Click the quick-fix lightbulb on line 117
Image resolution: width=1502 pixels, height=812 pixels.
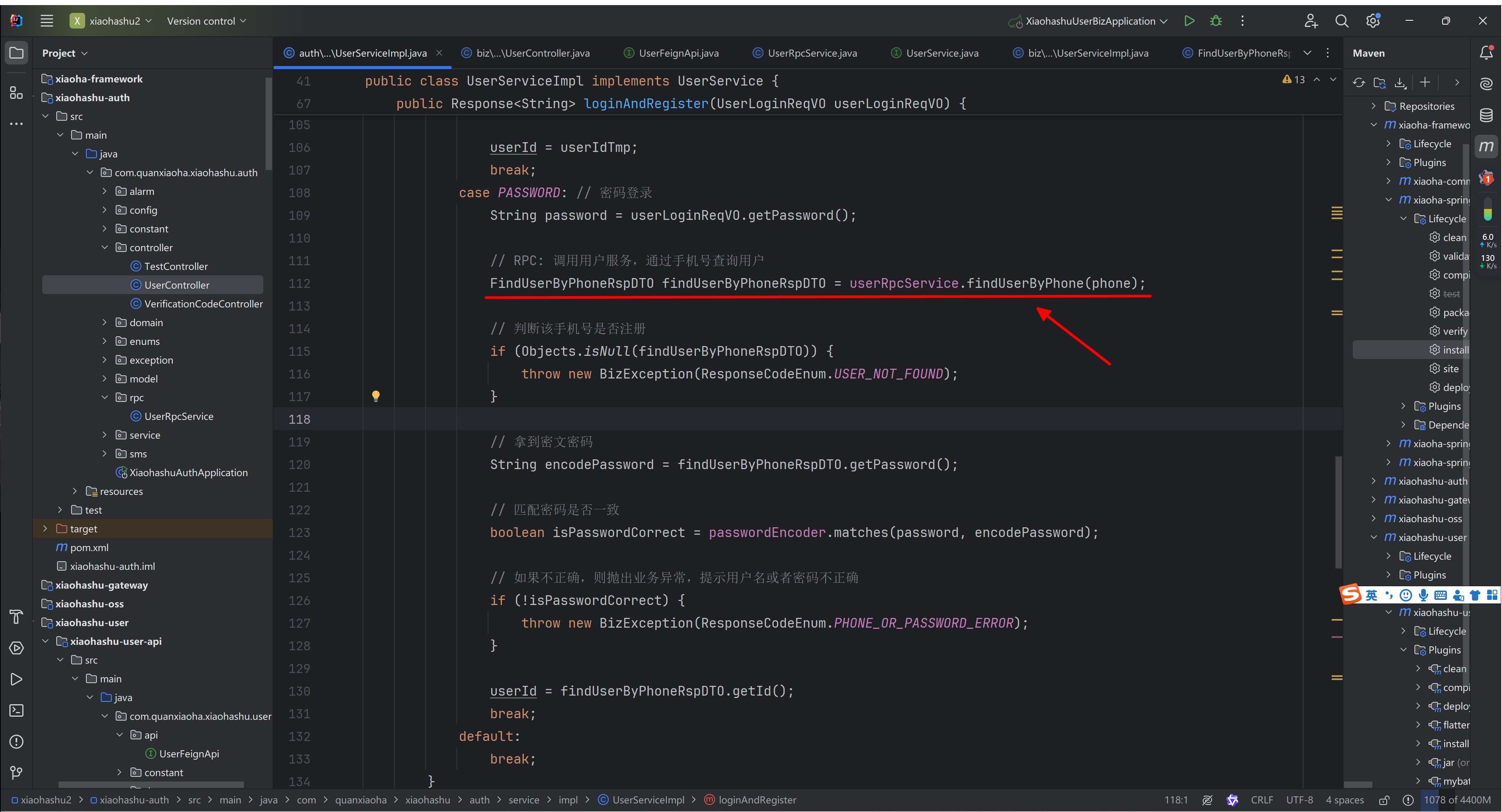point(376,396)
